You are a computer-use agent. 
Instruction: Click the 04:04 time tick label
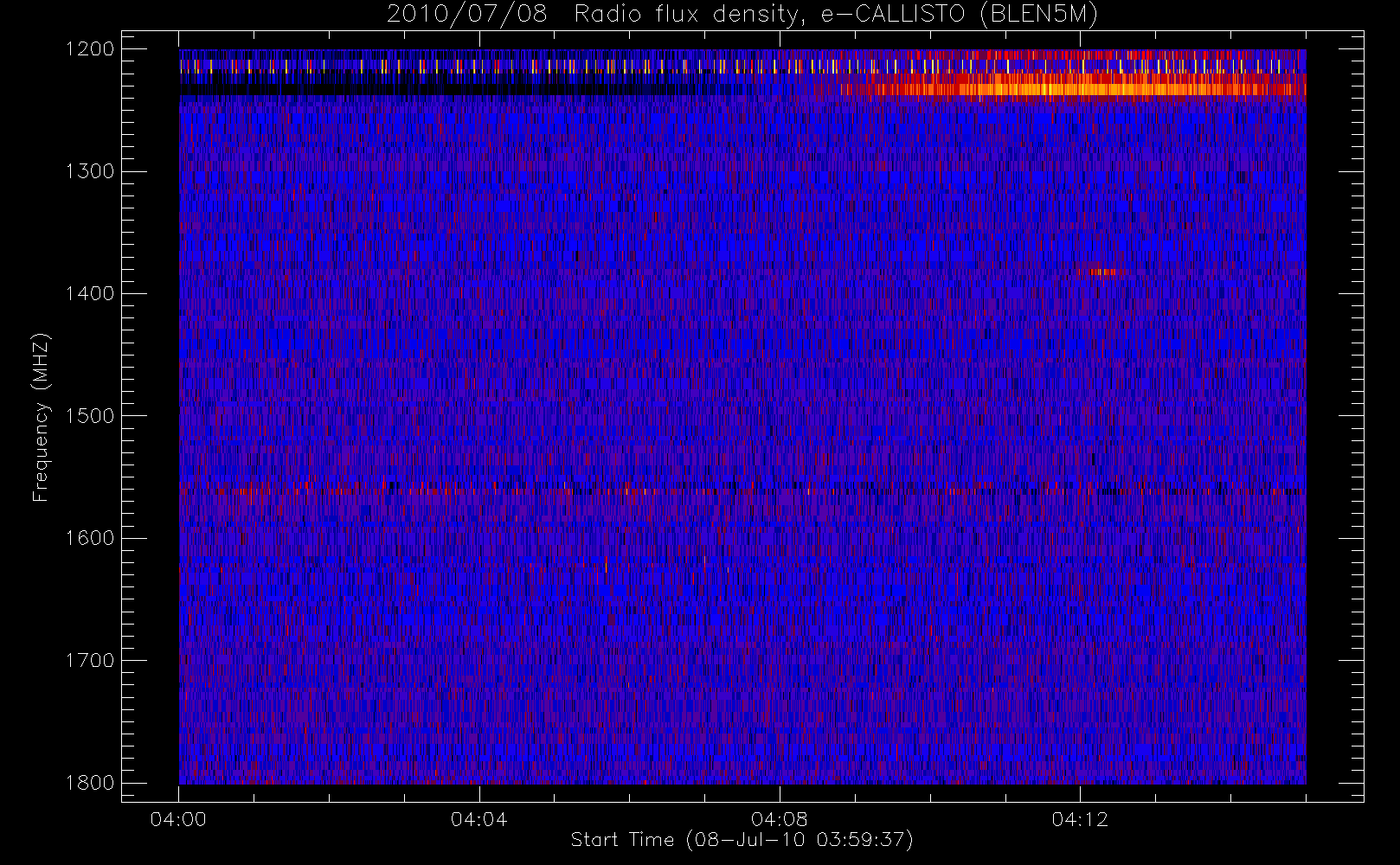click(478, 819)
